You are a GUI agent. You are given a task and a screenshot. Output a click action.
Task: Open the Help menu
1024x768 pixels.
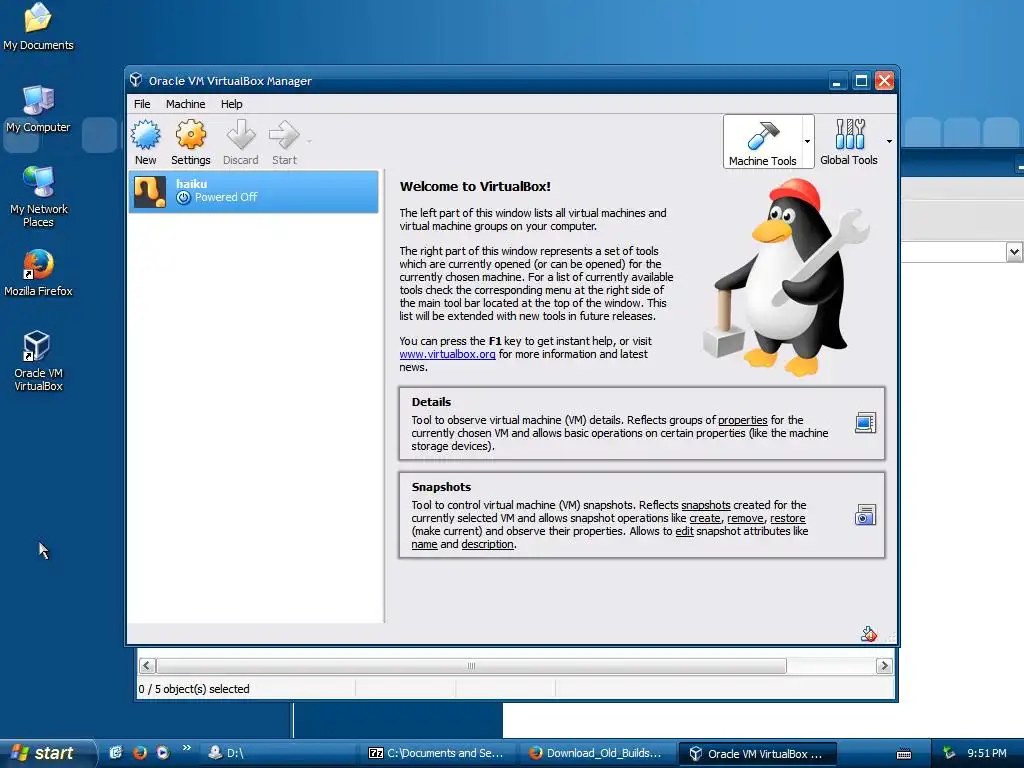(x=231, y=104)
